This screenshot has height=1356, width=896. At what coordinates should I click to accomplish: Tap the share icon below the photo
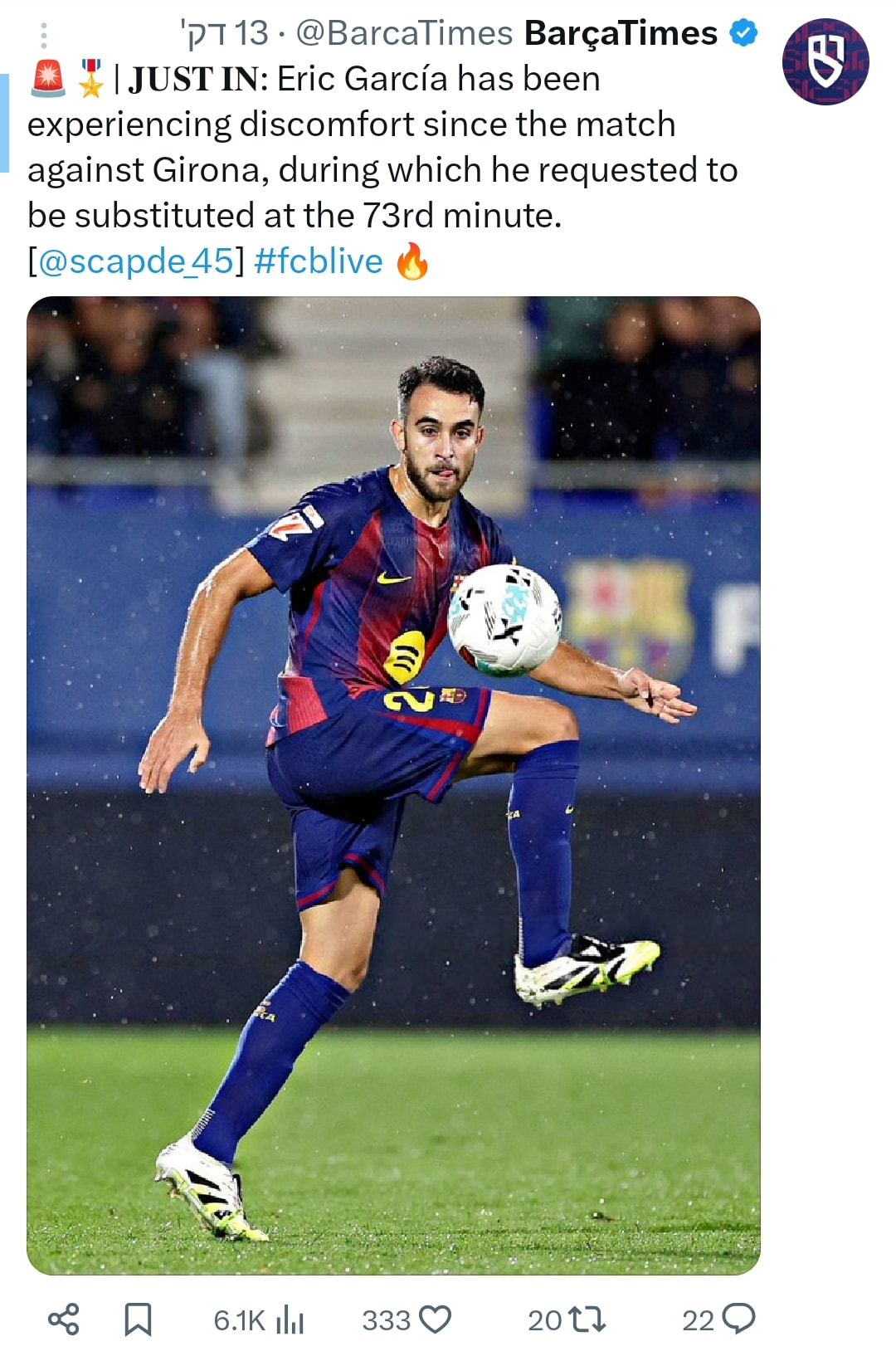tap(64, 1319)
